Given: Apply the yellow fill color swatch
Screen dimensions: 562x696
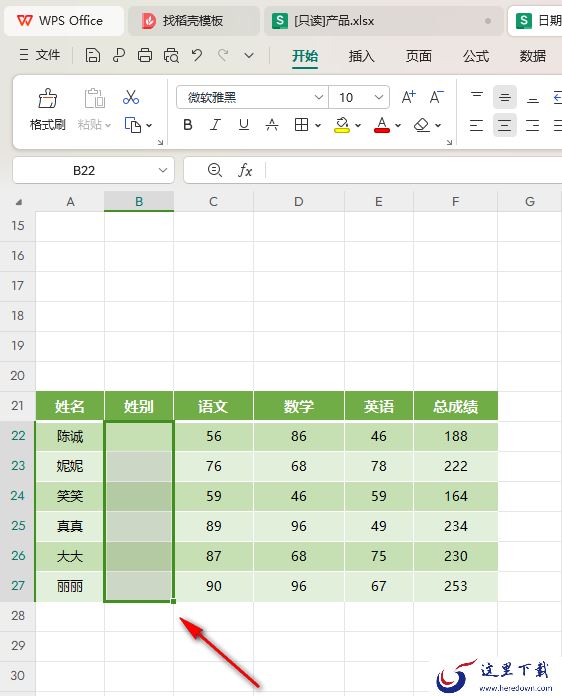Looking at the screenshot, I should (x=342, y=125).
